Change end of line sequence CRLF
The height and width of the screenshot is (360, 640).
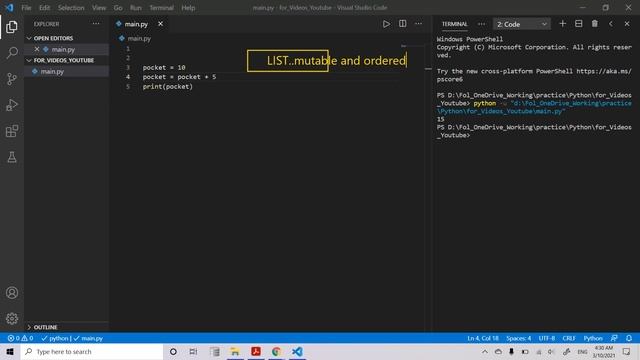(x=569, y=338)
